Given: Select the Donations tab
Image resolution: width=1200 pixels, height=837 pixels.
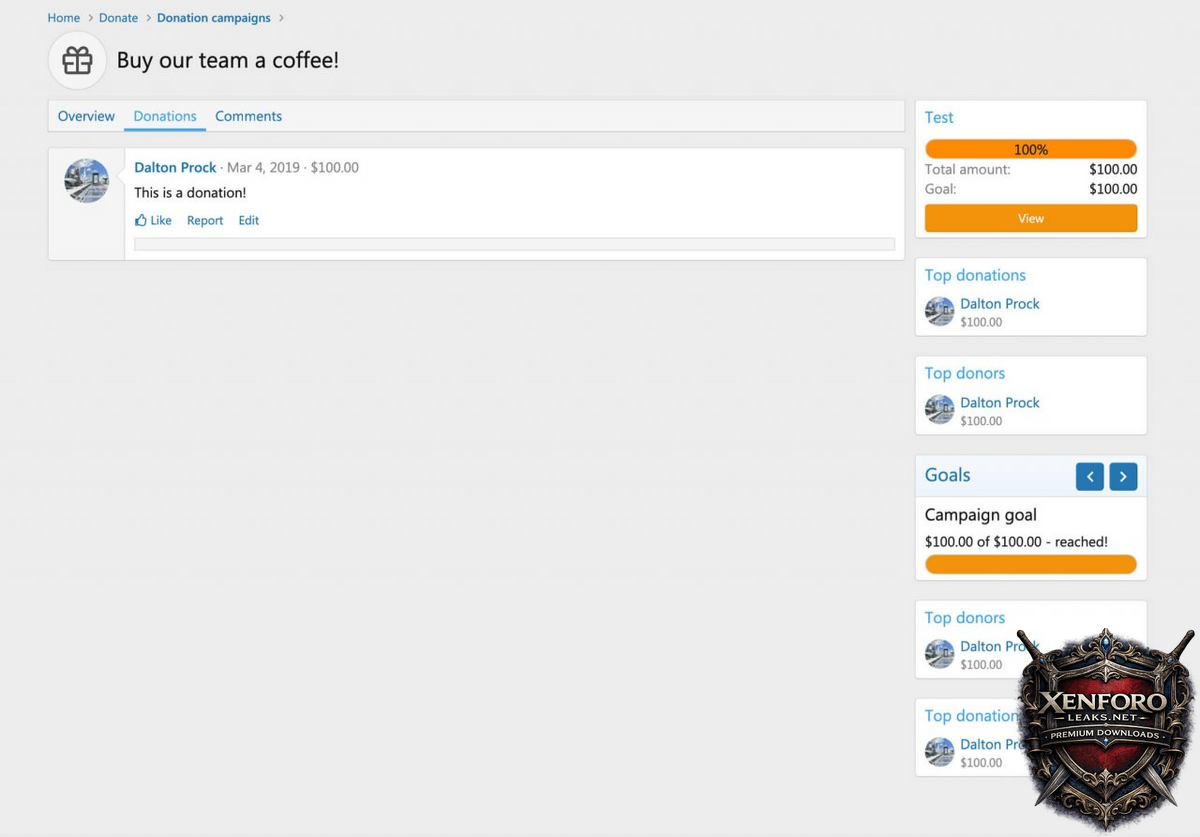Looking at the screenshot, I should coord(165,116).
